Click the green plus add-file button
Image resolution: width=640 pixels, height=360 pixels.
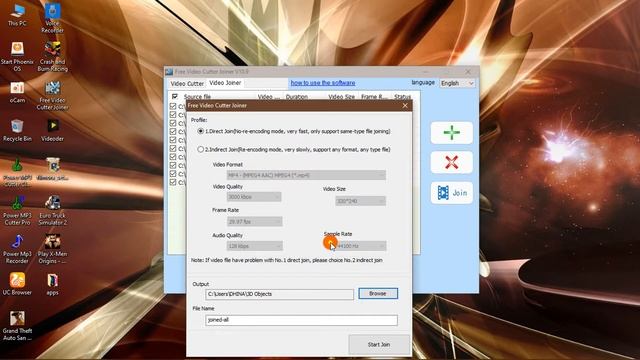tap(451, 133)
